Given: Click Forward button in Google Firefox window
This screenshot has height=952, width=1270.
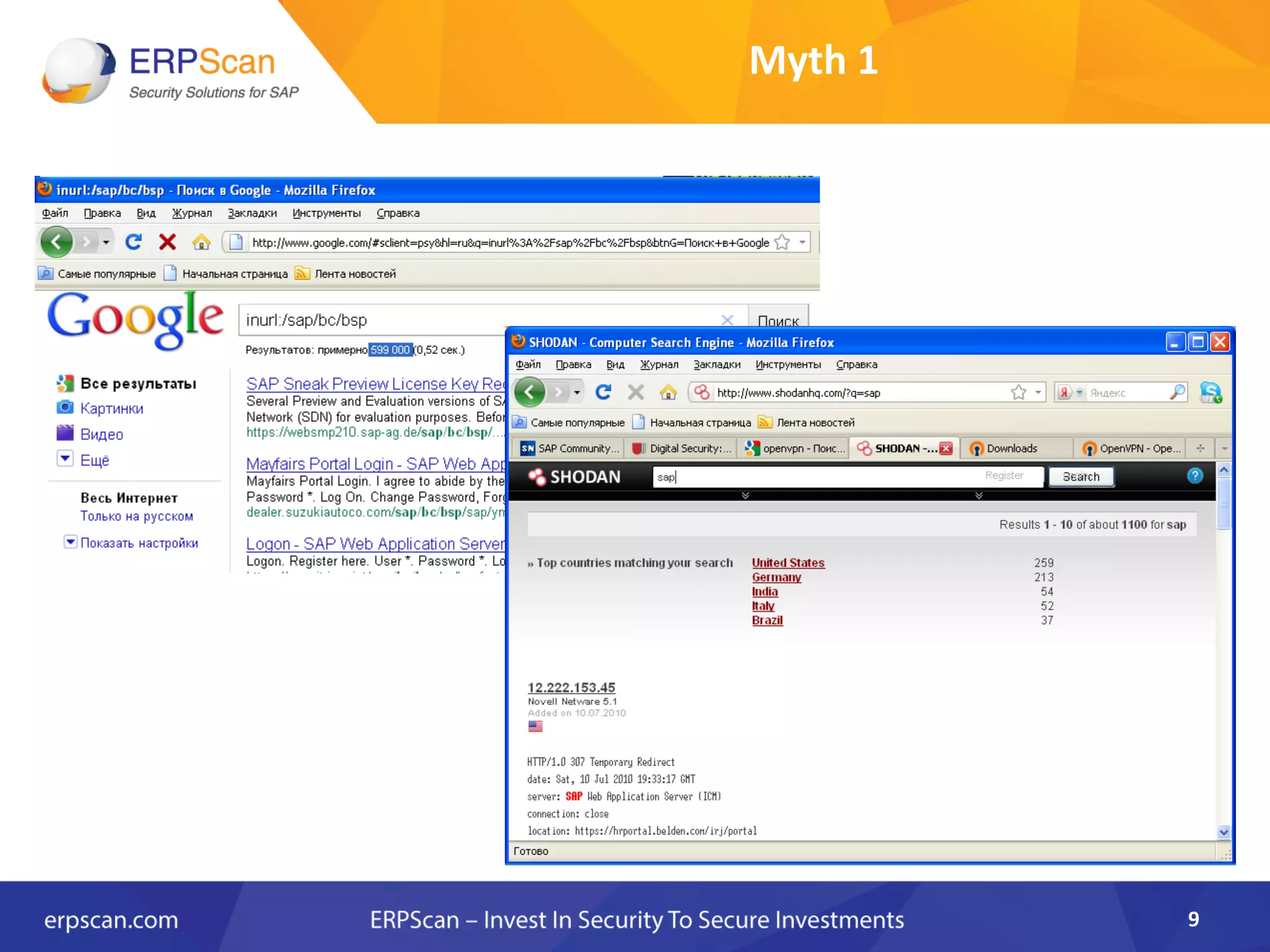Looking at the screenshot, I should click(87, 242).
